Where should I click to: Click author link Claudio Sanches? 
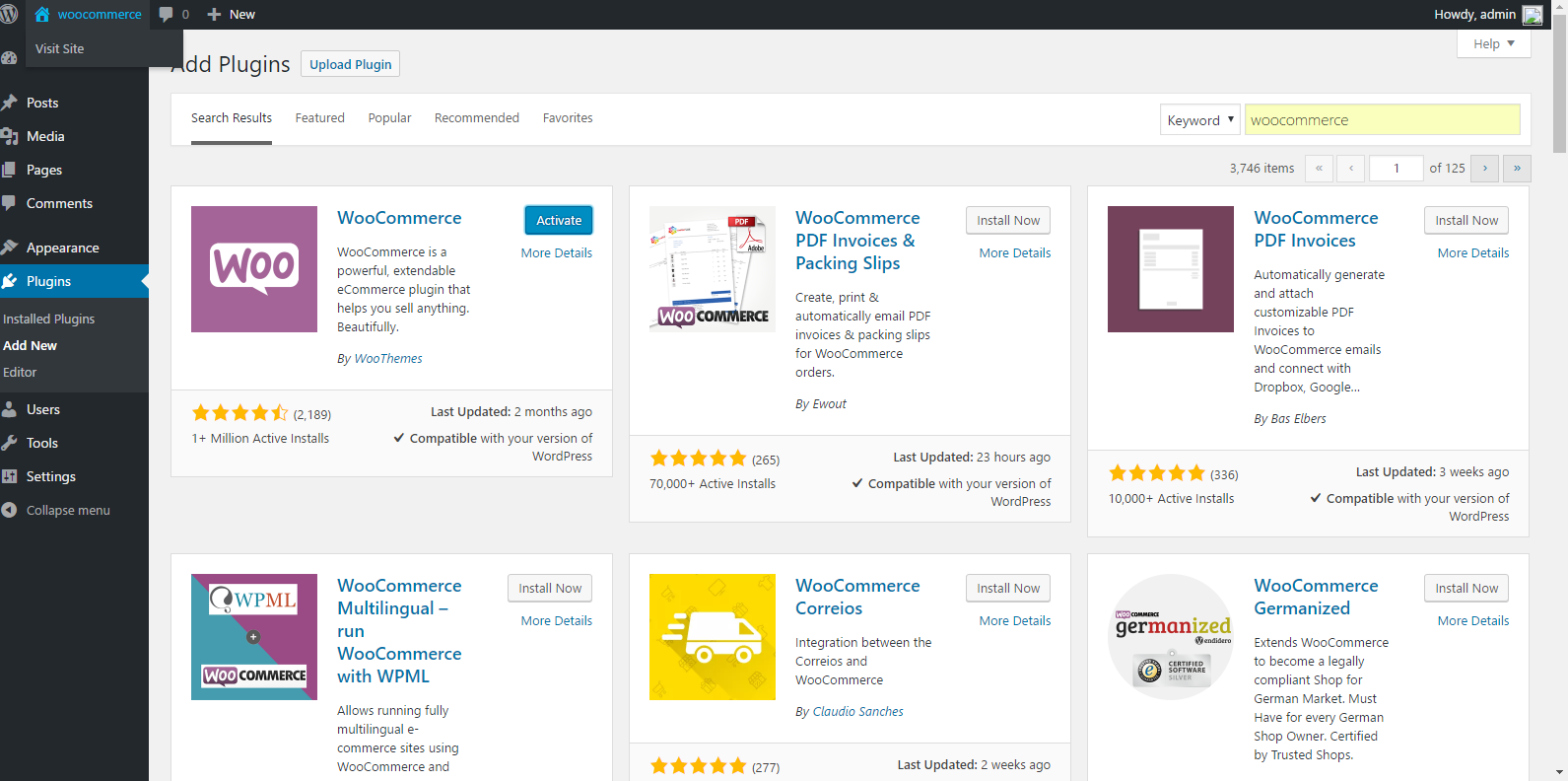tap(857, 712)
